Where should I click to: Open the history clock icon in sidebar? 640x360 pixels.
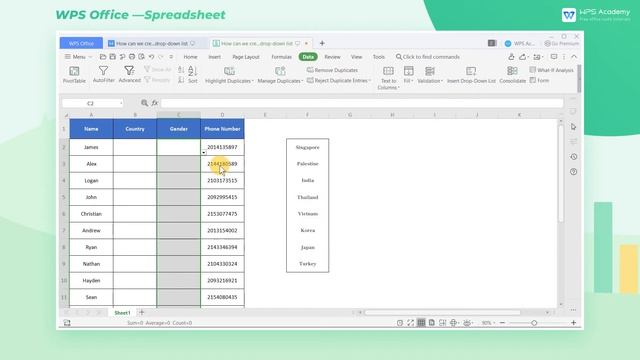[x=573, y=157]
